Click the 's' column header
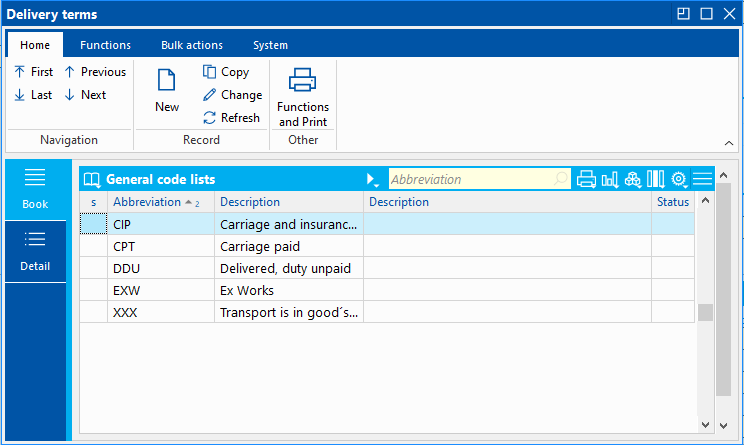Screen dimensions: 744x445 [x=93, y=202]
